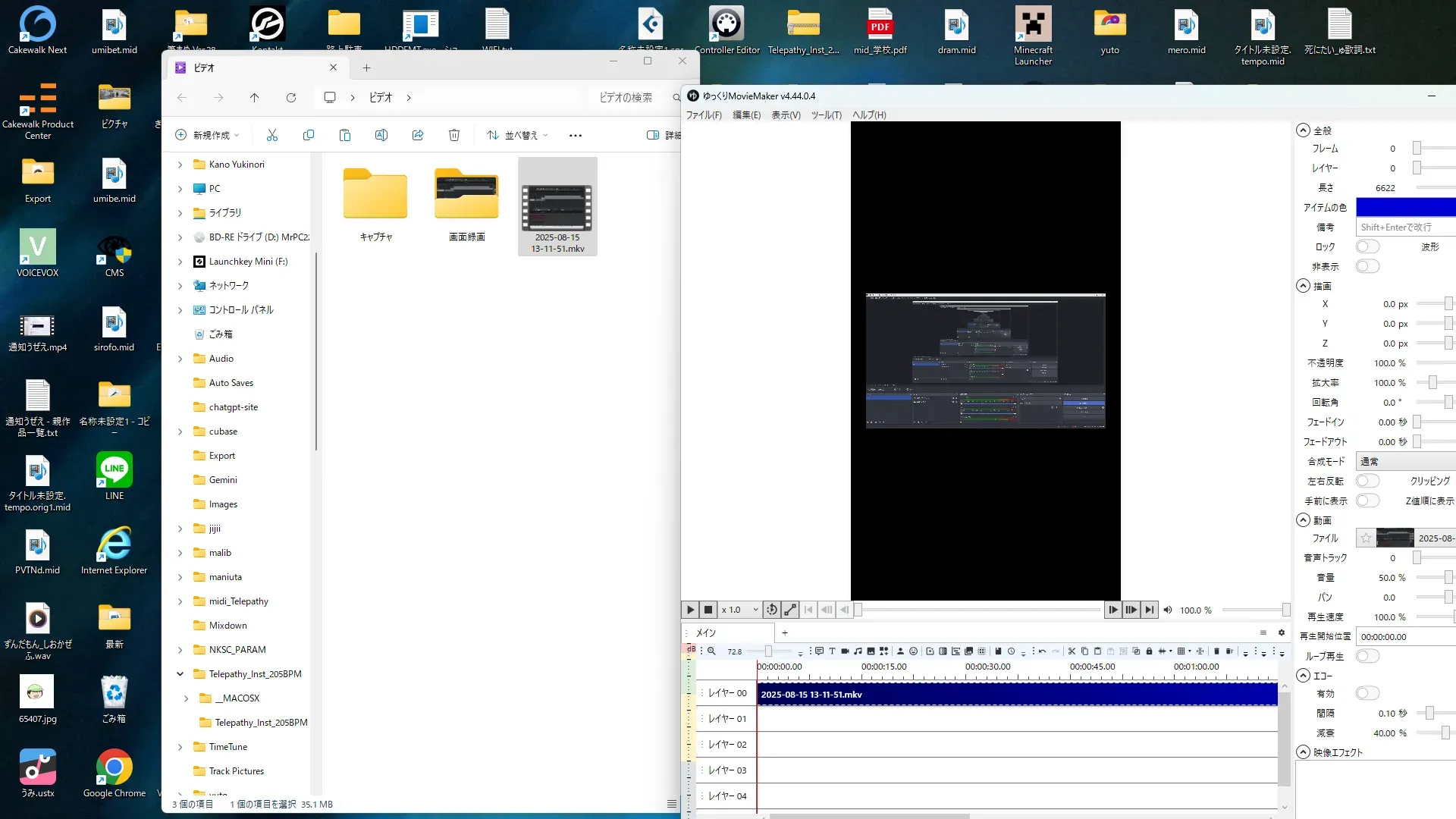Toggle the 非表示 (hide) switch
The image size is (1456, 819).
pyautogui.click(x=1367, y=266)
